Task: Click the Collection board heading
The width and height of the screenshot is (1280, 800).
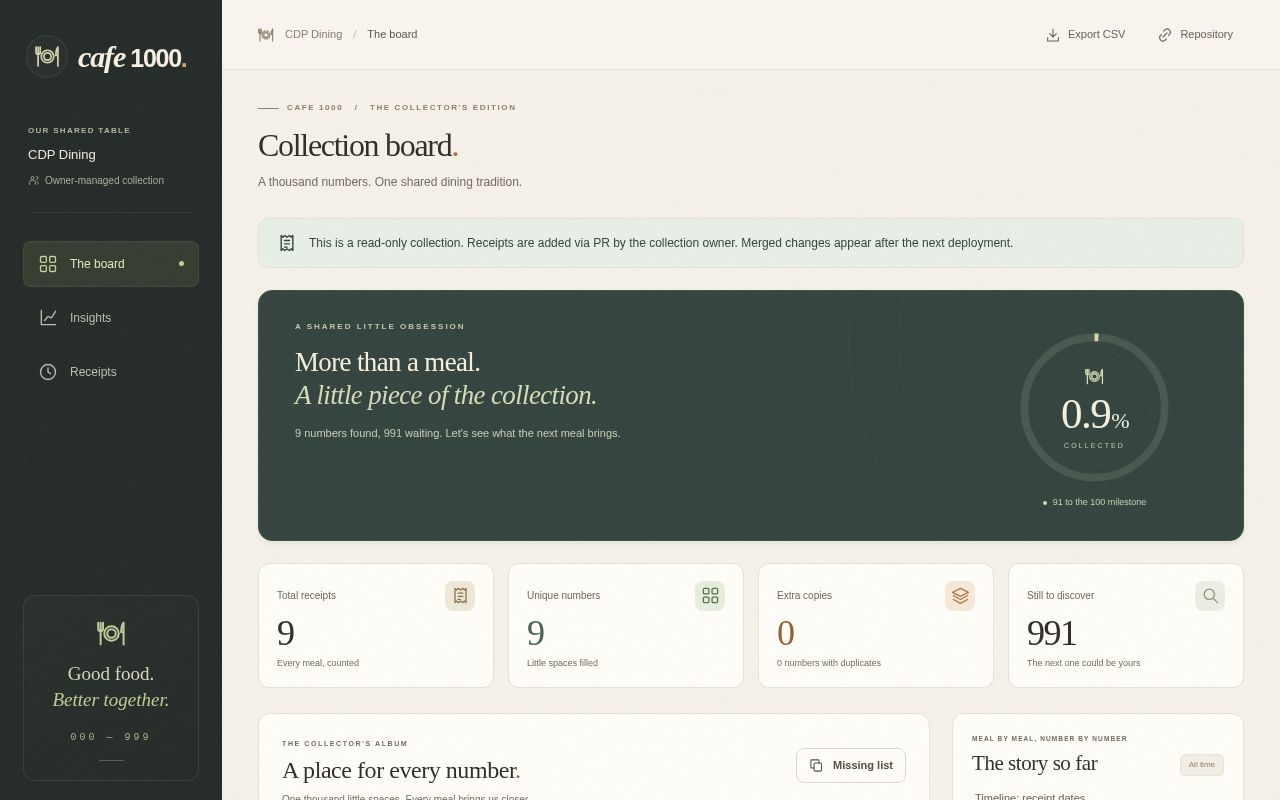Action: click(x=358, y=146)
